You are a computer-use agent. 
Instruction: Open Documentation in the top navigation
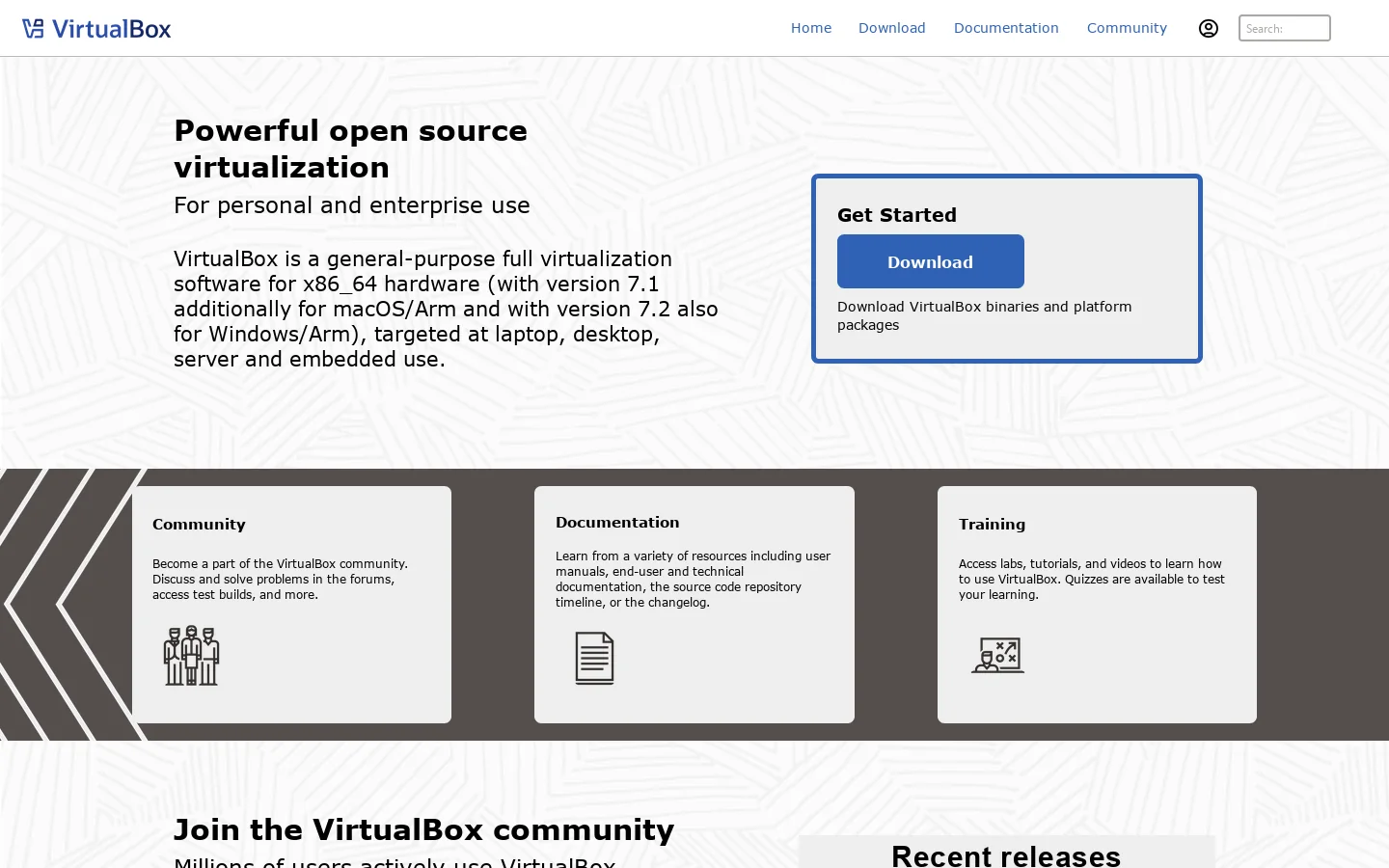tap(1006, 28)
